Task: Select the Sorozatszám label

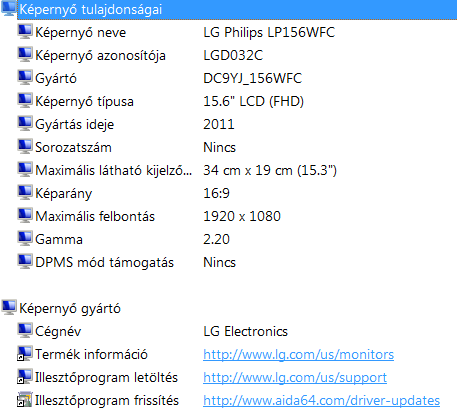Action: tap(73, 148)
